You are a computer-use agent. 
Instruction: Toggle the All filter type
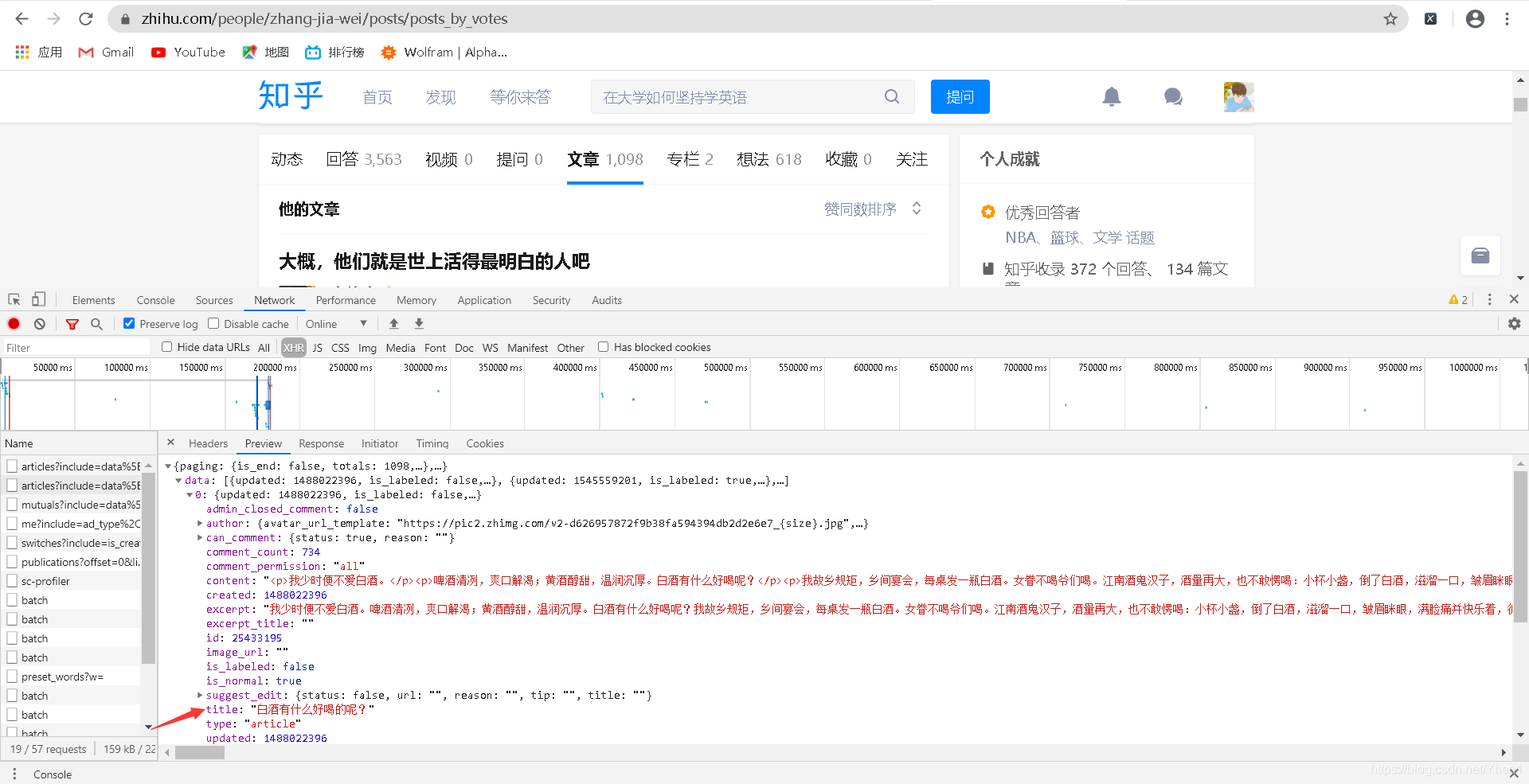pyautogui.click(x=264, y=347)
